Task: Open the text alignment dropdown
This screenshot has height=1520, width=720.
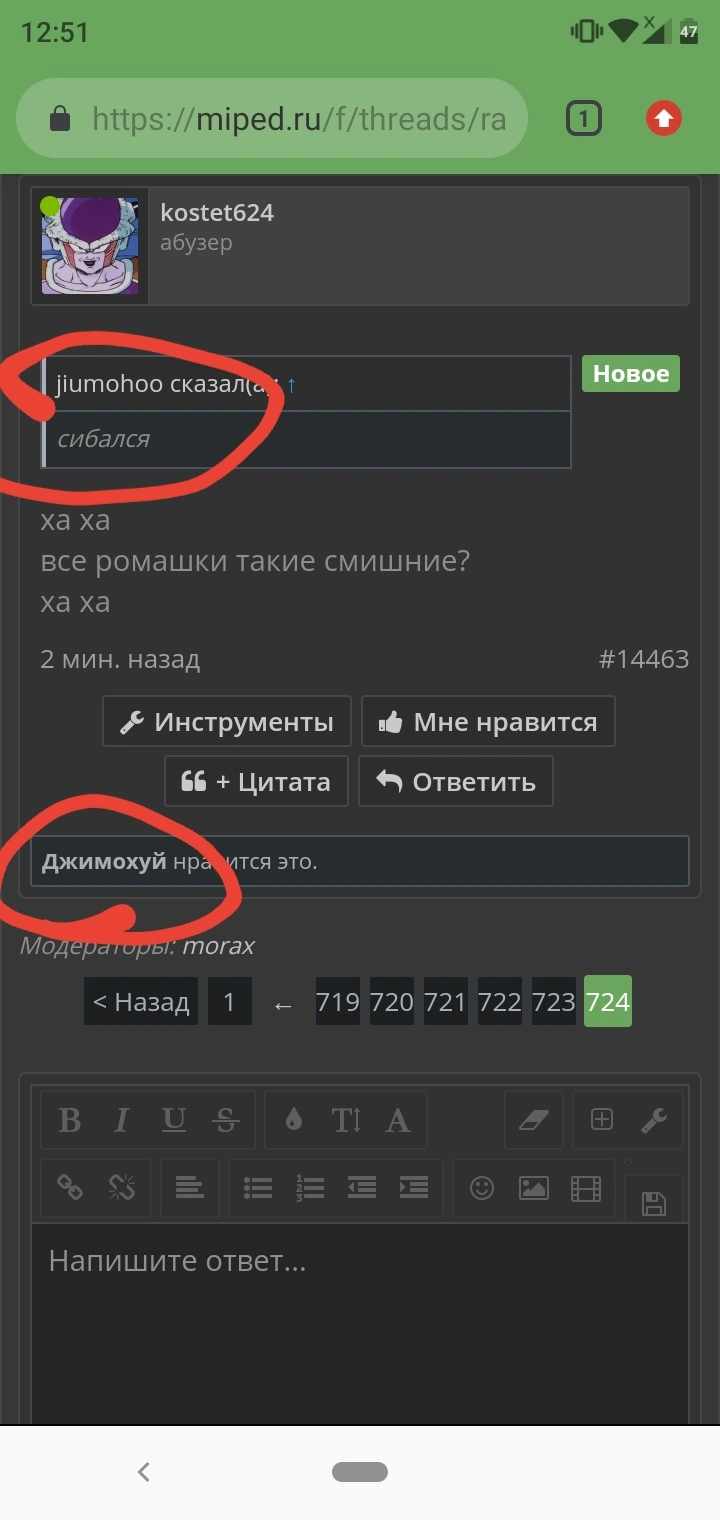Action: (189, 1187)
